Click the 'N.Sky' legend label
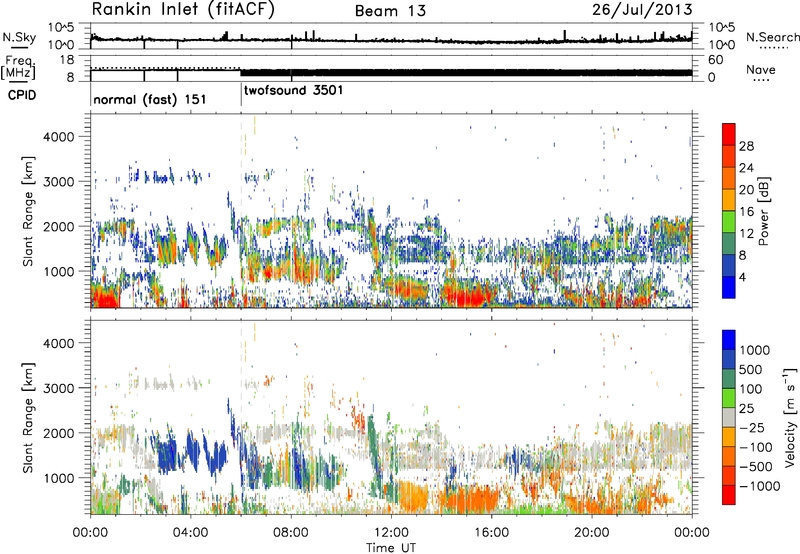 click(19, 37)
